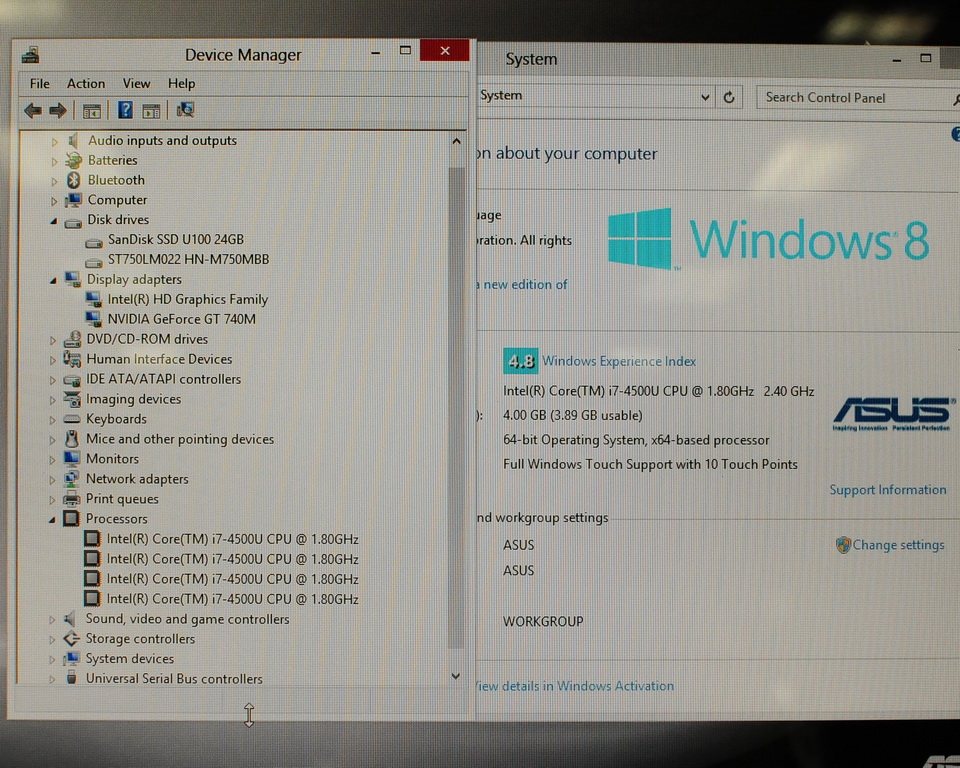
Task: Click the action pane toolbar icon
Action: point(151,111)
